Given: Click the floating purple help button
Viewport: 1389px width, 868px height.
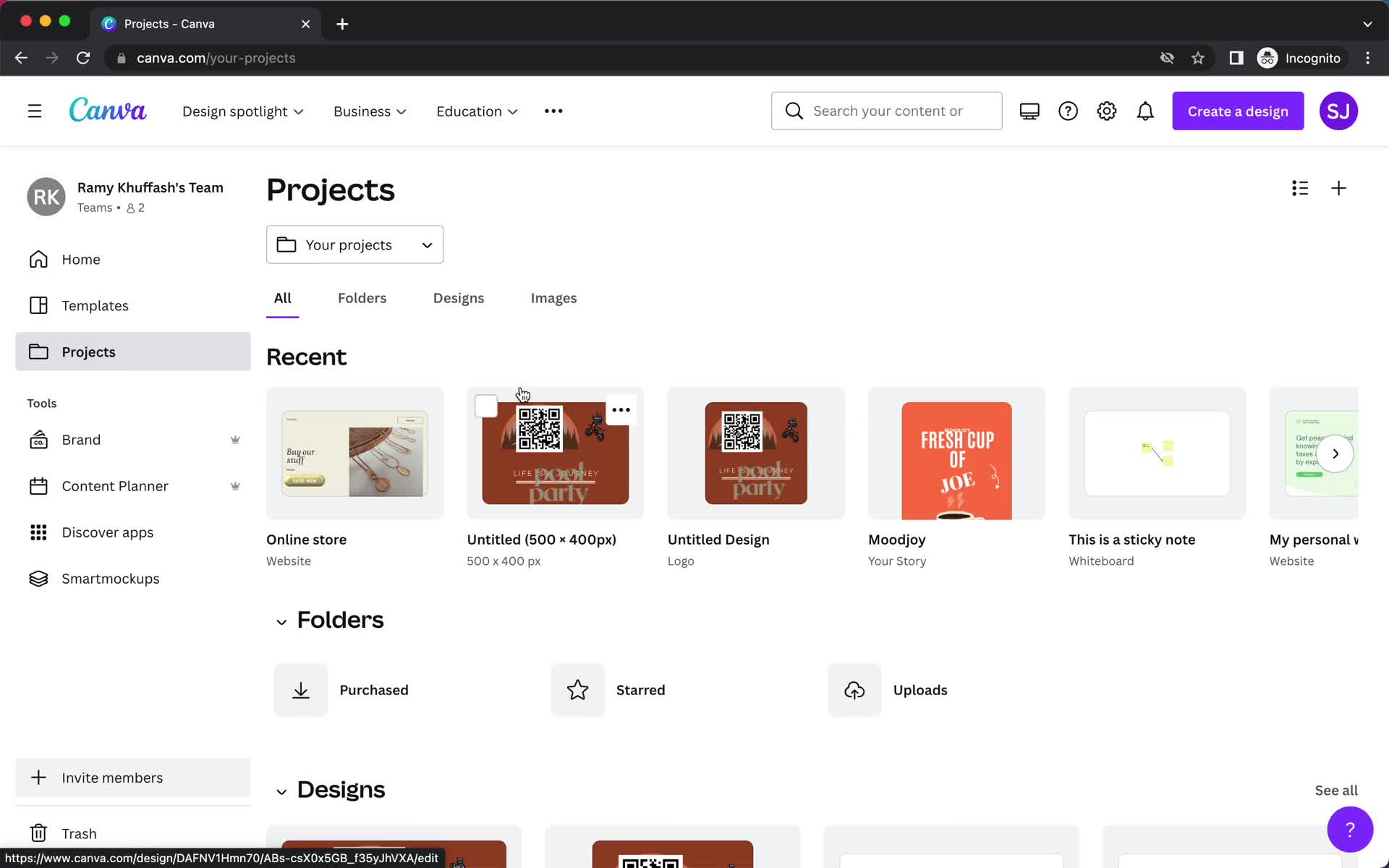Looking at the screenshot, I should 1350,830.
